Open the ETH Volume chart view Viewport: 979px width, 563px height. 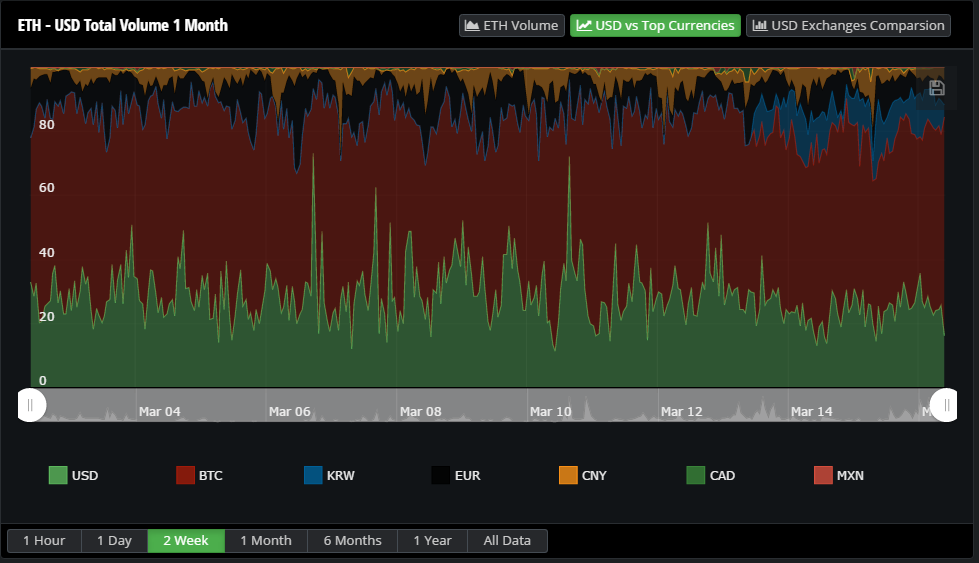pyautogui.click(x=512, y=26)
